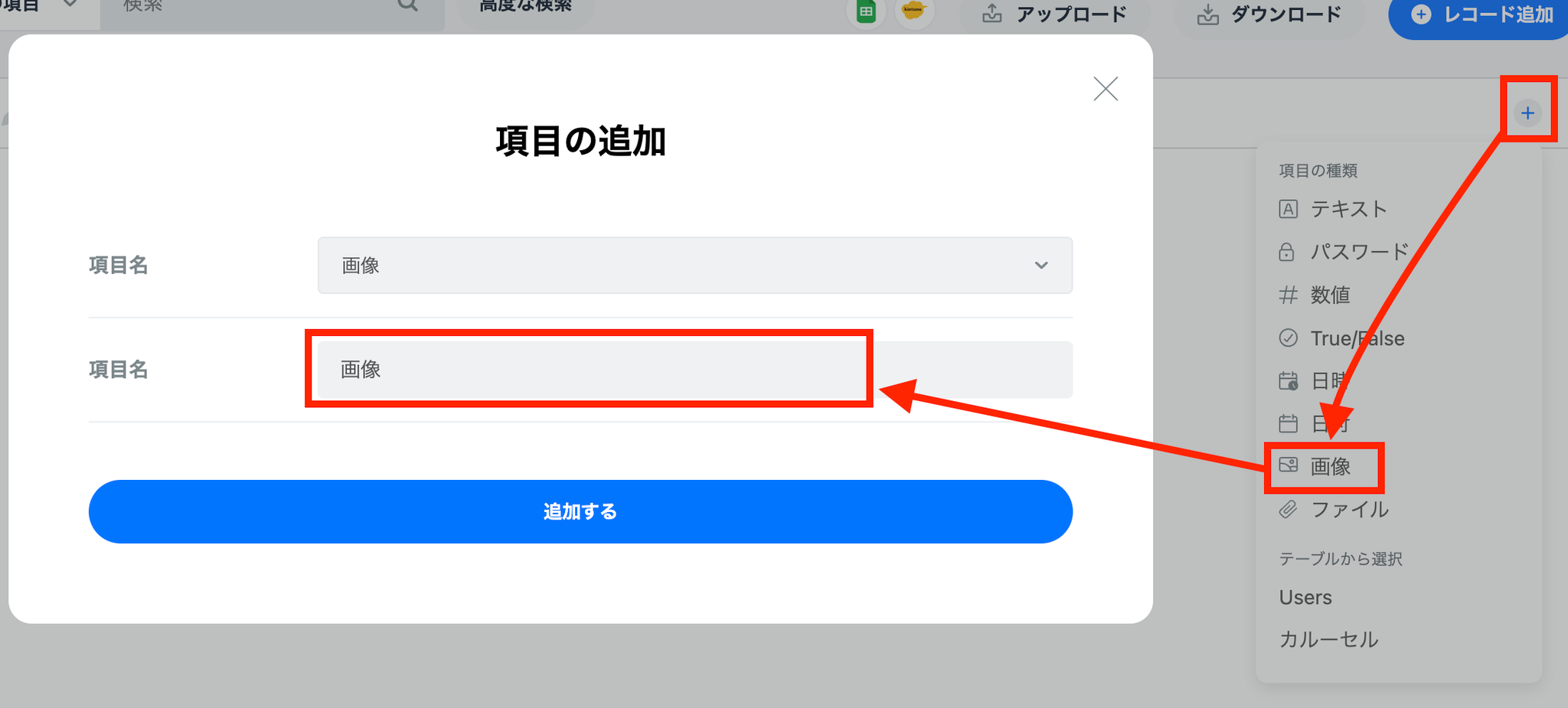1568x708 pixels.
Task: Choose カルーセル table option
Action: 1328,639
